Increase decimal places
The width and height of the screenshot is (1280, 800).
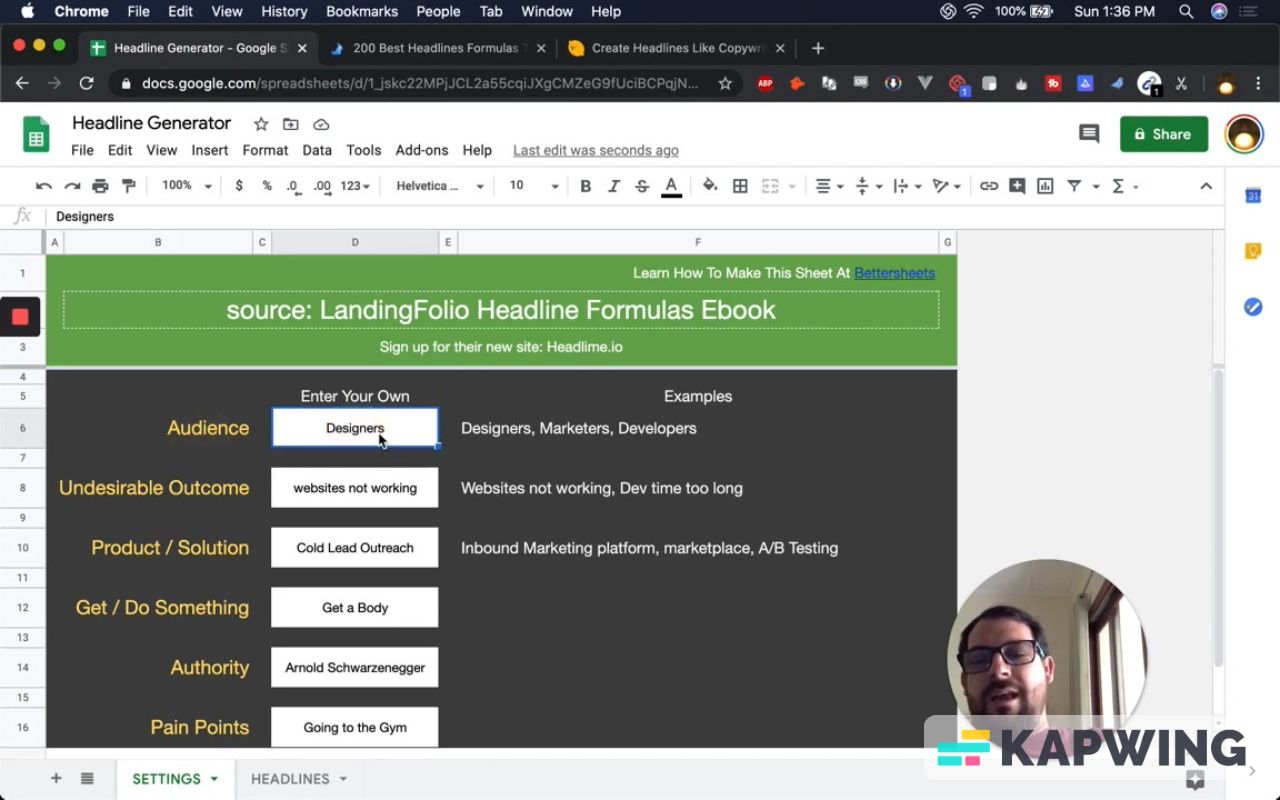(x=322, y=186)
